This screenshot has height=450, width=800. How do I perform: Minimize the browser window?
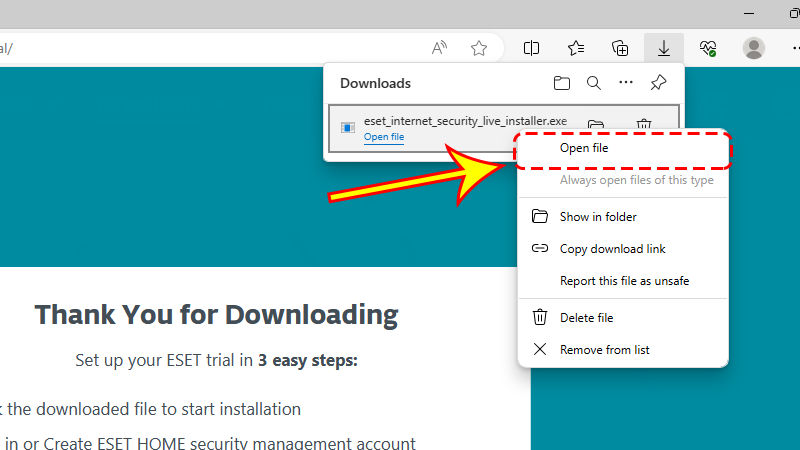click(x=748, y=13)
